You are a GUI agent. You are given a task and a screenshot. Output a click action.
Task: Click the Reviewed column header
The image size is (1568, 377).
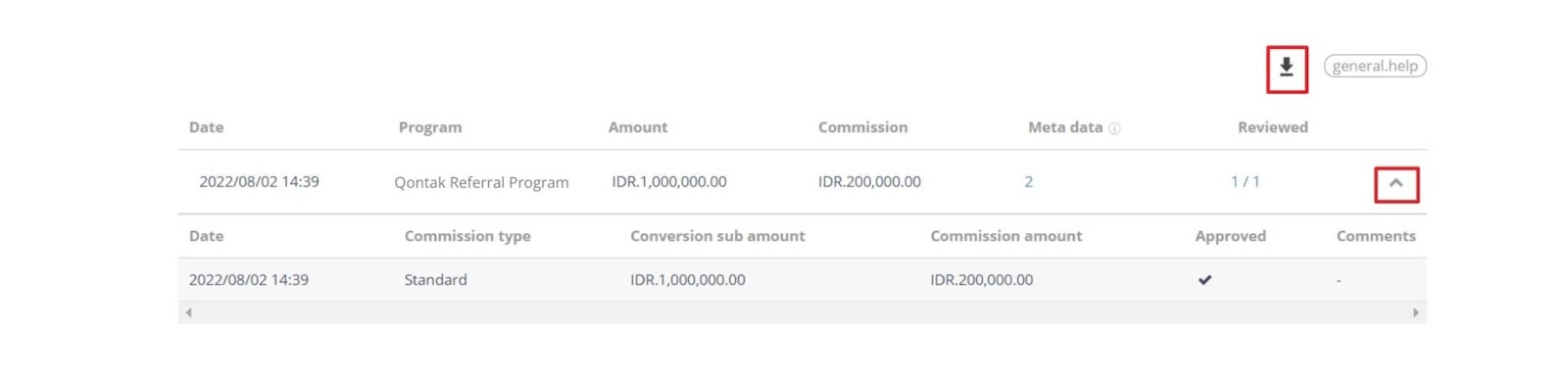click(1272, 127)
